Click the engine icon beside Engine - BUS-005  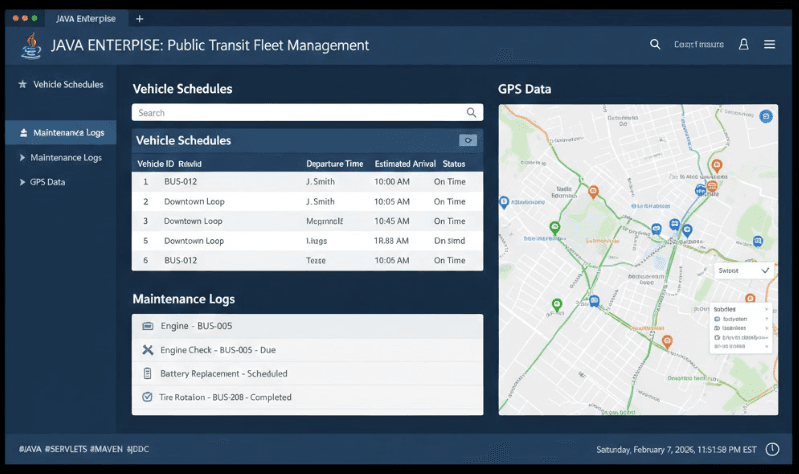pyautogui.click(x=147, y=326)
